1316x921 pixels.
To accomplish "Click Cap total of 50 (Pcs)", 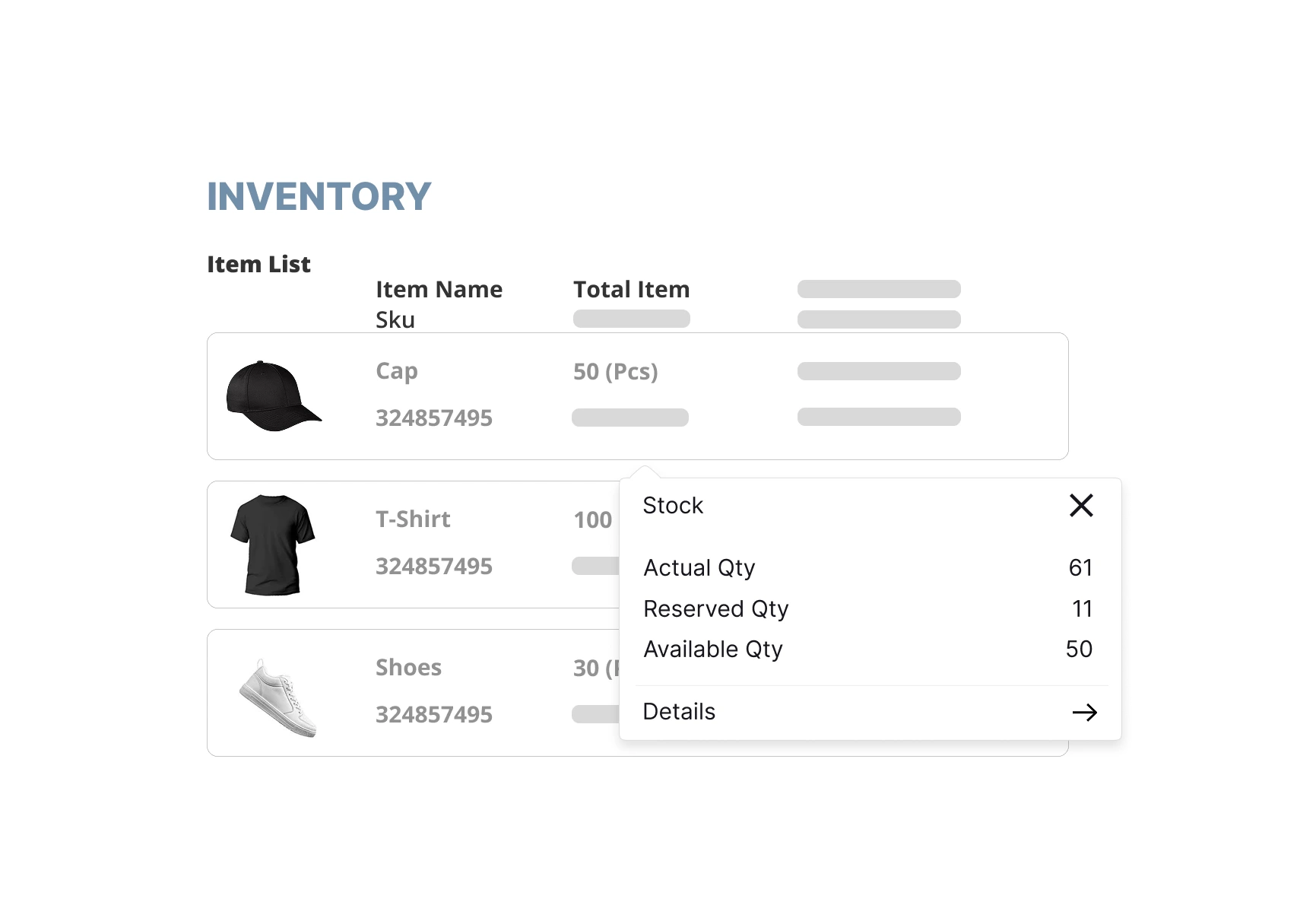I will coord(615,372).
